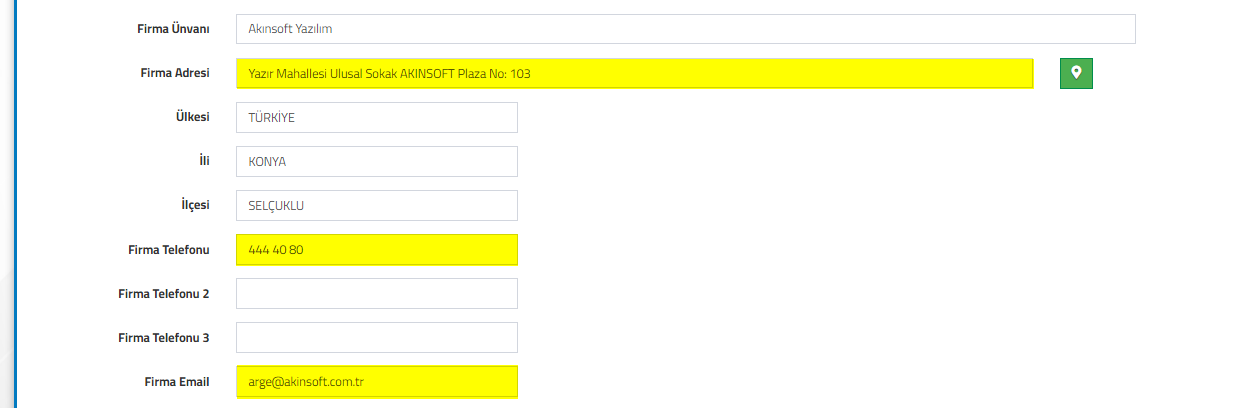The height and width of the screenshot is (408, 1252).
Task: Click into the Firma Ünvanı text field
Action: (x=686, y=29)
